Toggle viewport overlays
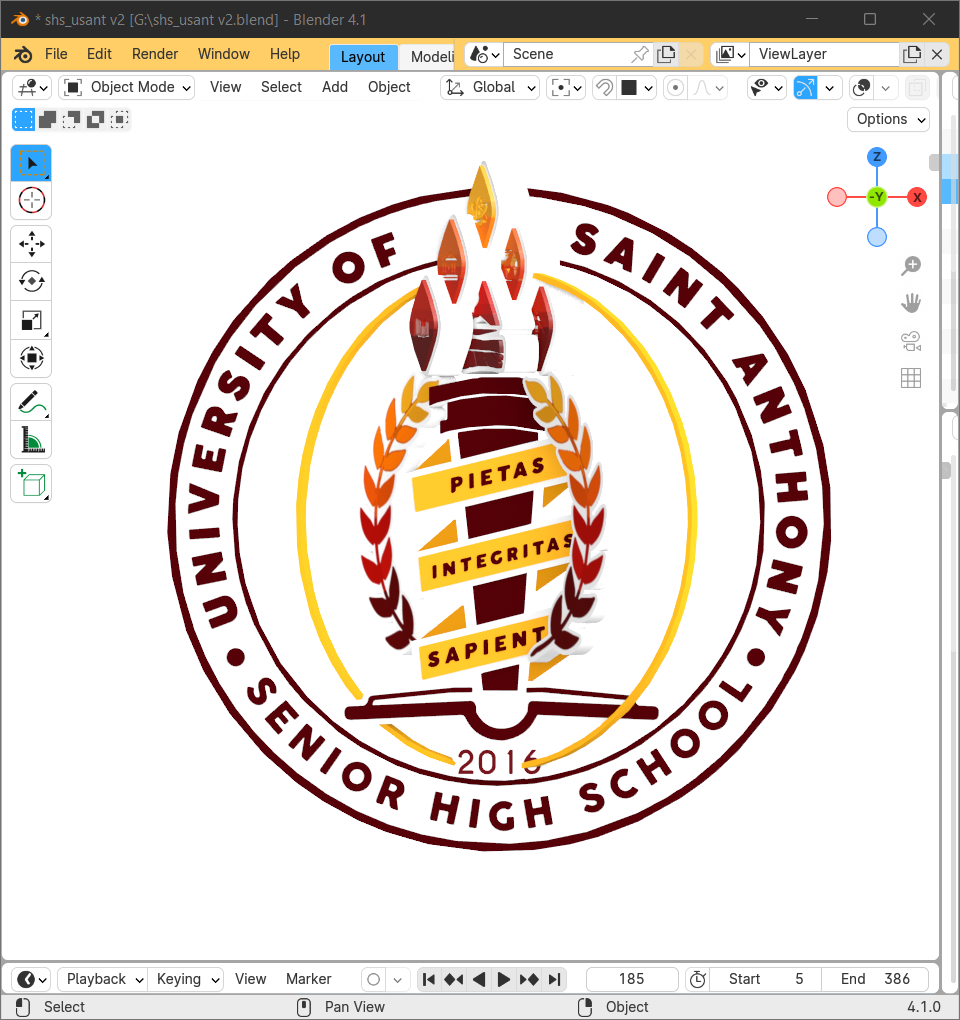Viewport: 960px width, 1020px height. coord(862,87)
